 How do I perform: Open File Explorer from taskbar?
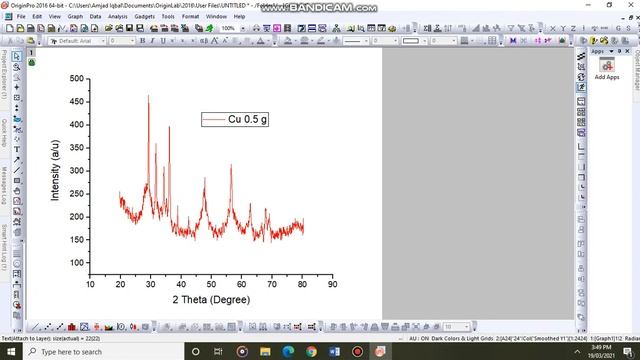pos(265,351)
